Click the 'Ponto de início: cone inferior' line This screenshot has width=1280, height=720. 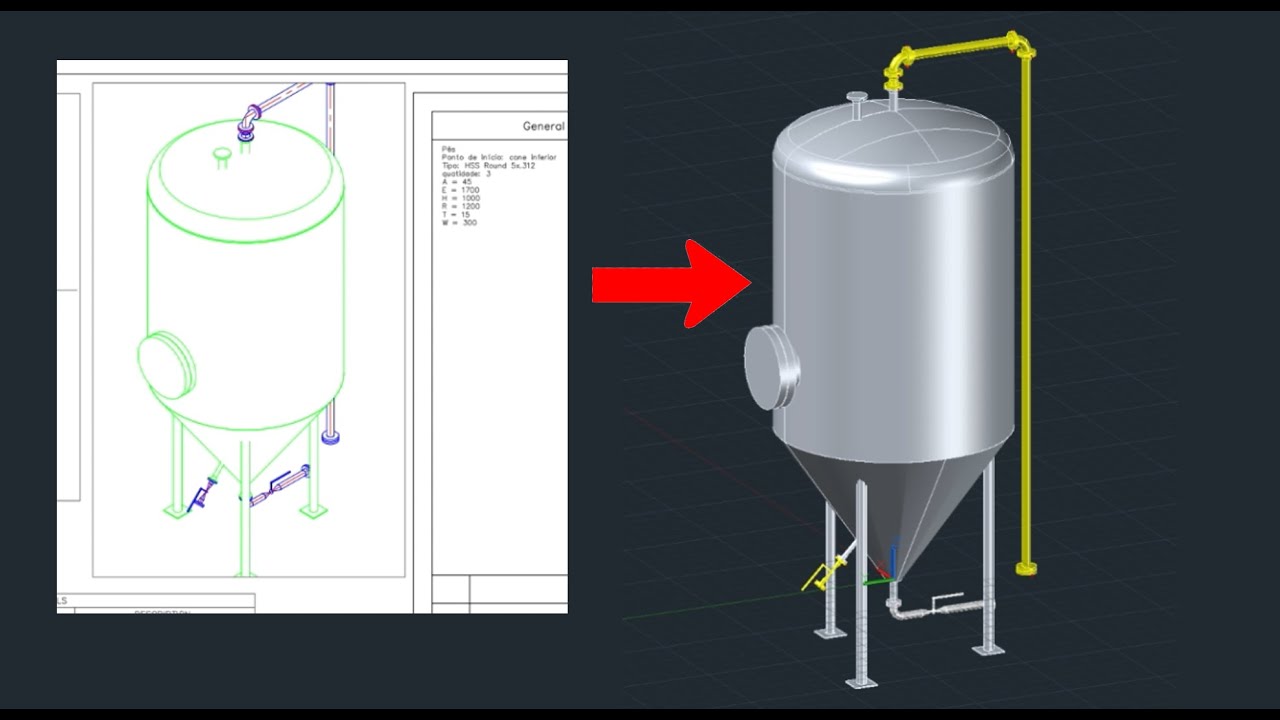(x=498, y=157)
